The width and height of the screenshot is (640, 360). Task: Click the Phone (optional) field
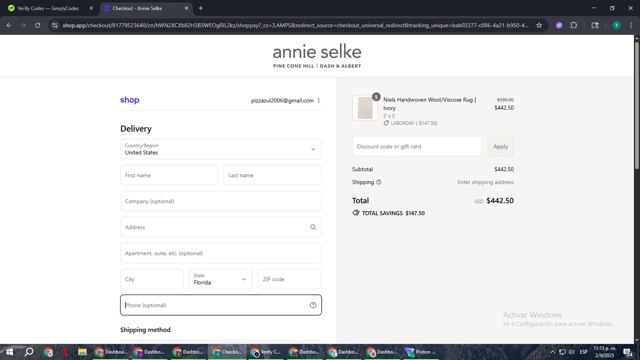[x=221, y=305]
